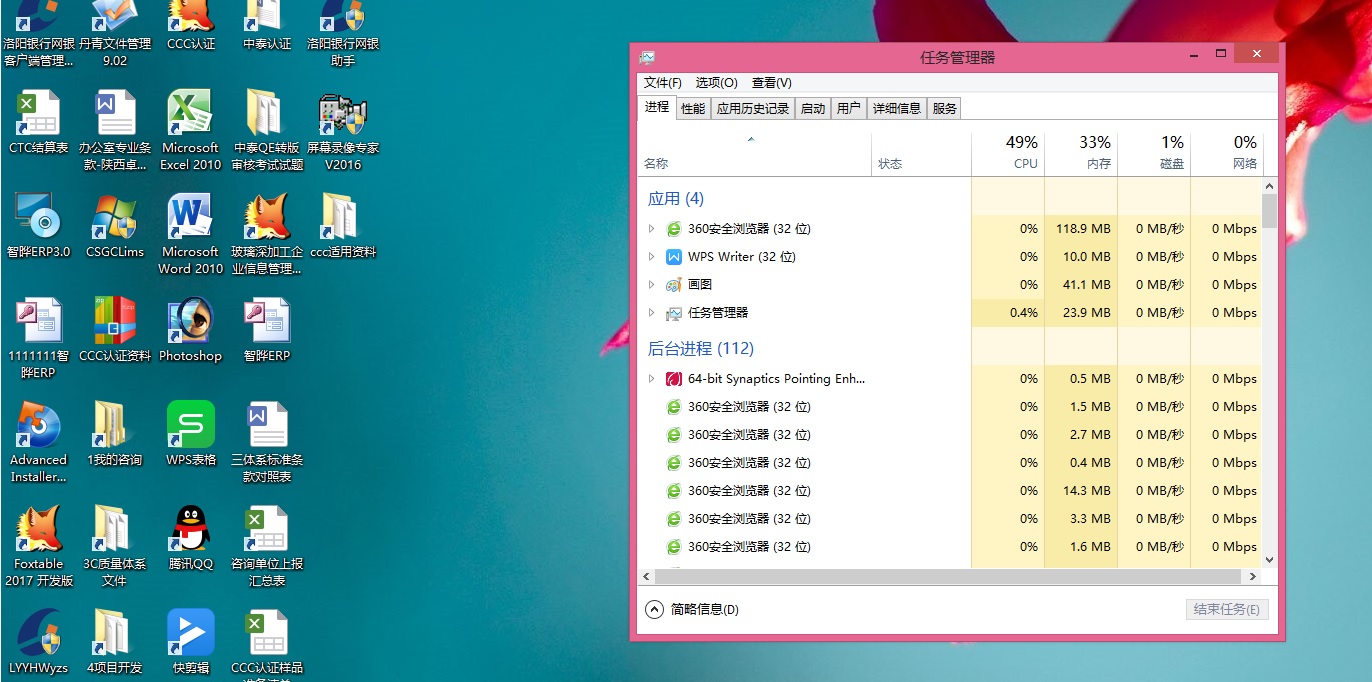Viewport: 1372px width, 682px height.
Task: Click the Task Manager title bar icon
Action: coord(648,57)
